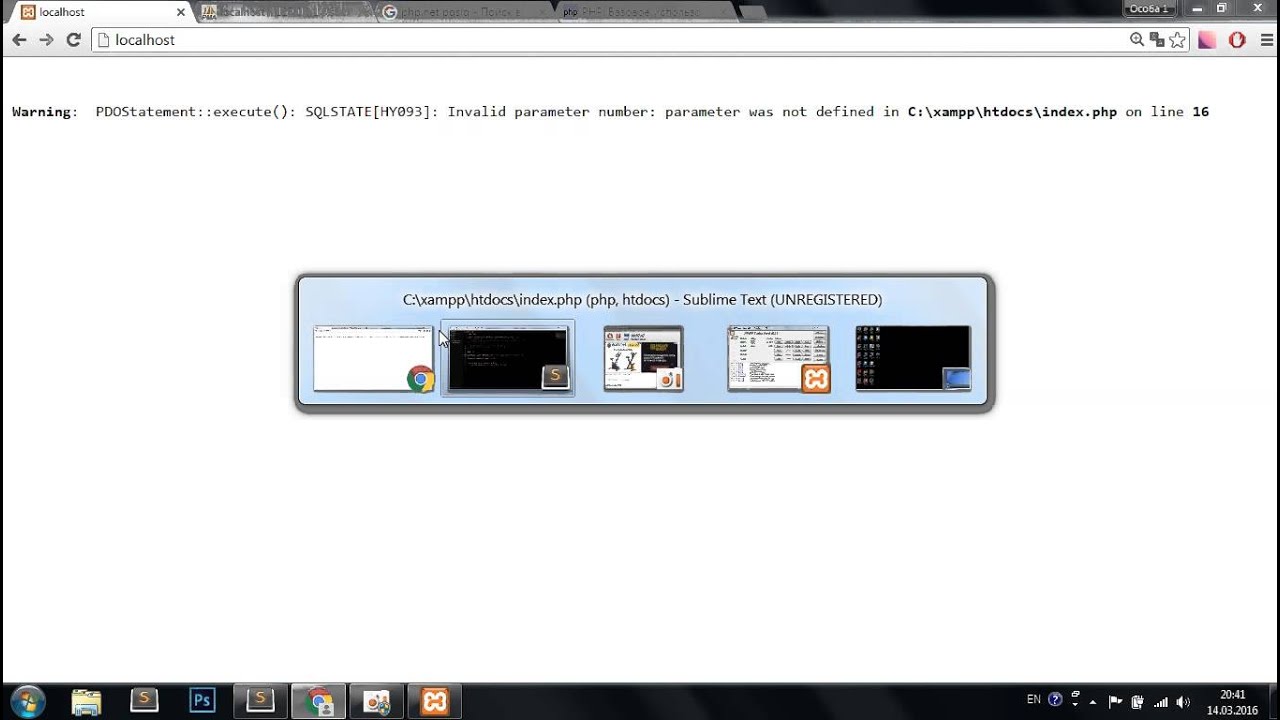Reload the localhost page
Screen dimensions: 1280x720
pos(73,40)
